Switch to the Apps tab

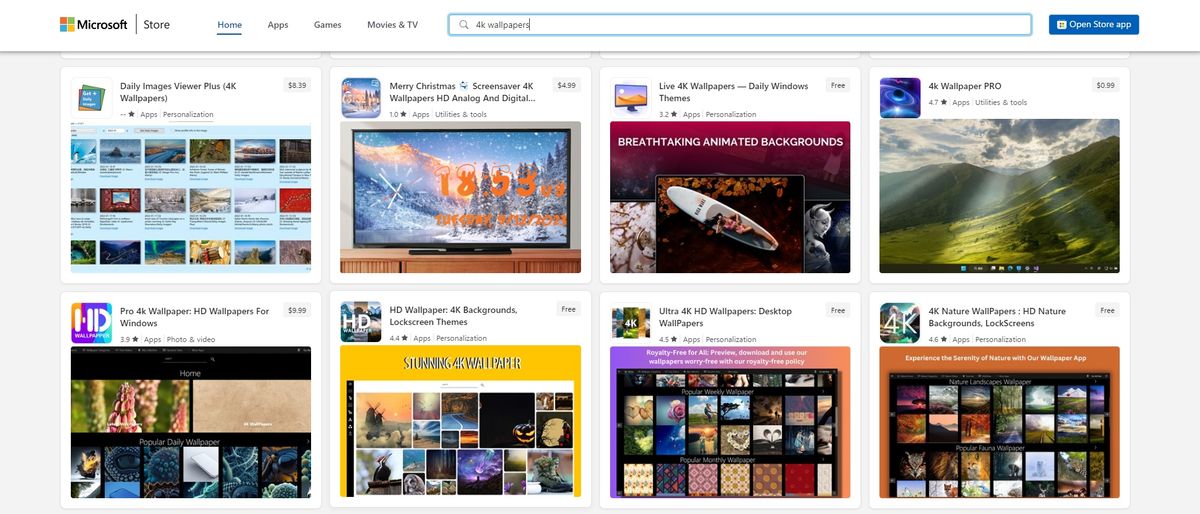pyautogui.click(x=278, y=25)
